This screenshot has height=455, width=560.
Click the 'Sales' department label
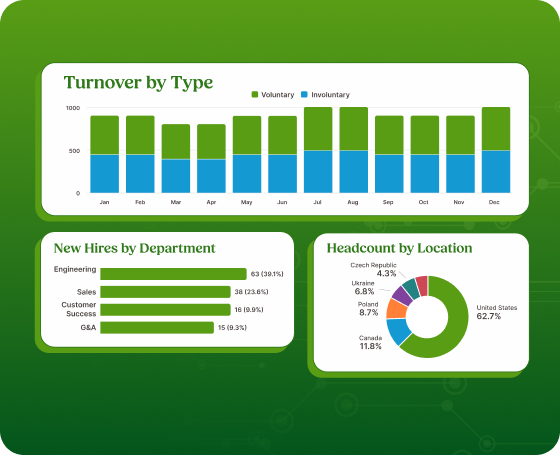[x=86, y=292]
